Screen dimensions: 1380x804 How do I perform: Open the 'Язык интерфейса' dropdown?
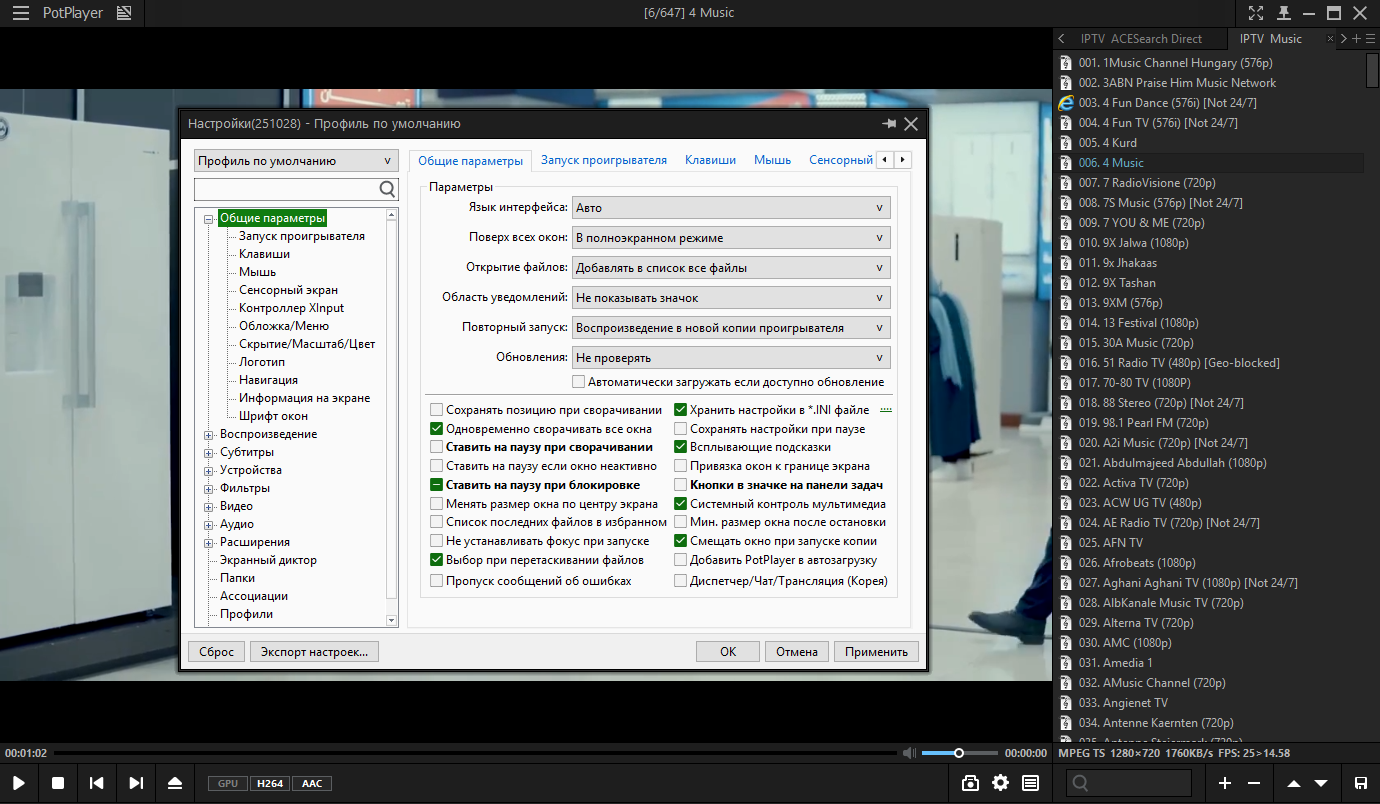pyautogui.click(x=731, y=208)
